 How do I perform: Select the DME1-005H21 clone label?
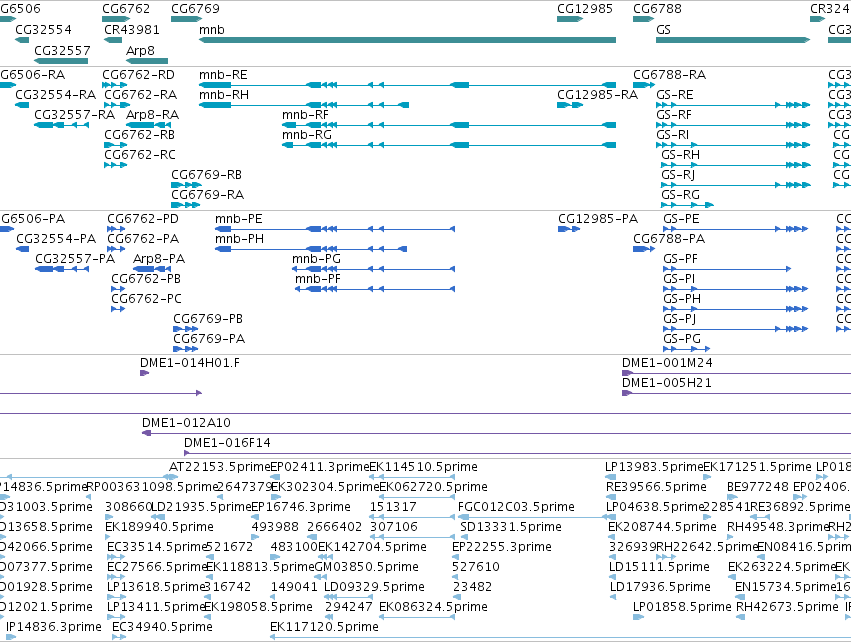[x=666, y=383]
